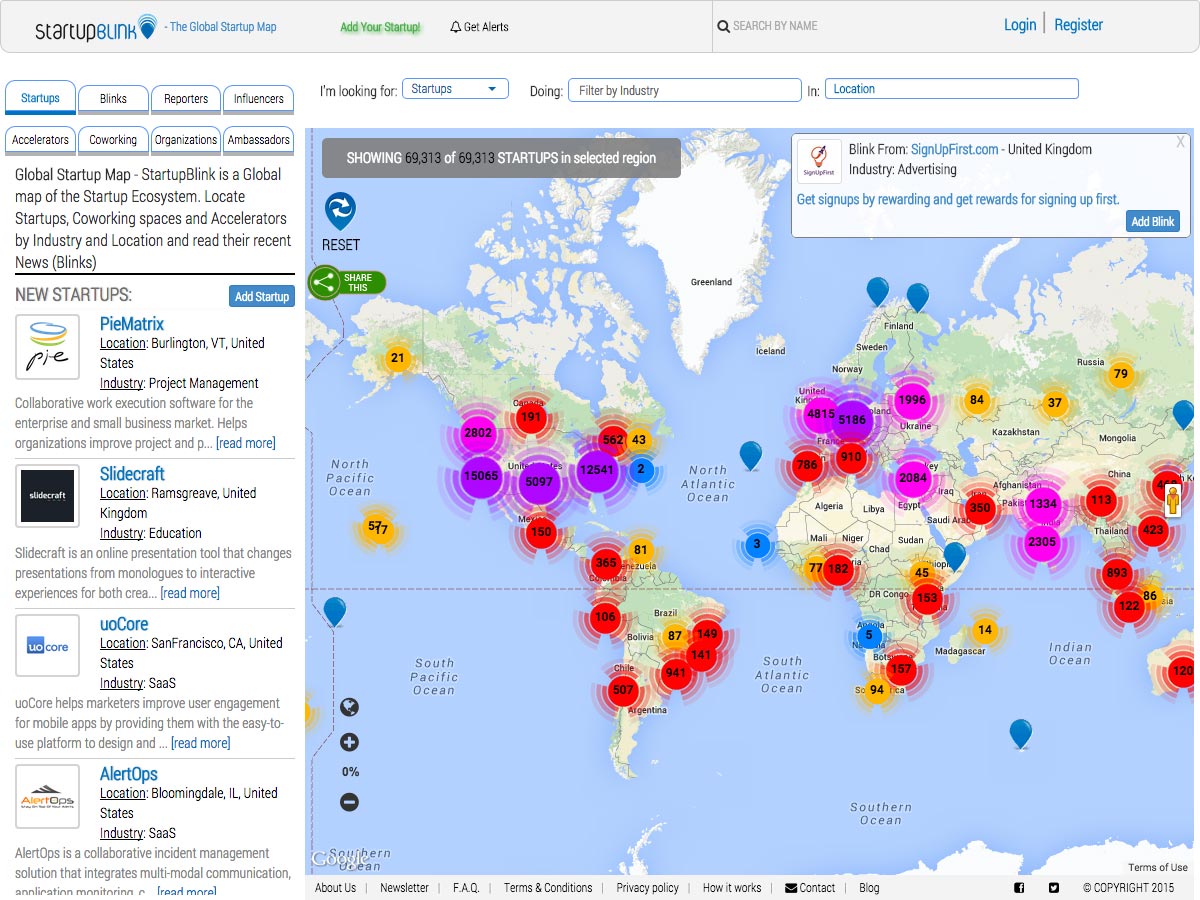The width and height of the screenshot is (1200, 900).
Task: Open the Ambassadors tab
Action: click(x=258, y=140)
